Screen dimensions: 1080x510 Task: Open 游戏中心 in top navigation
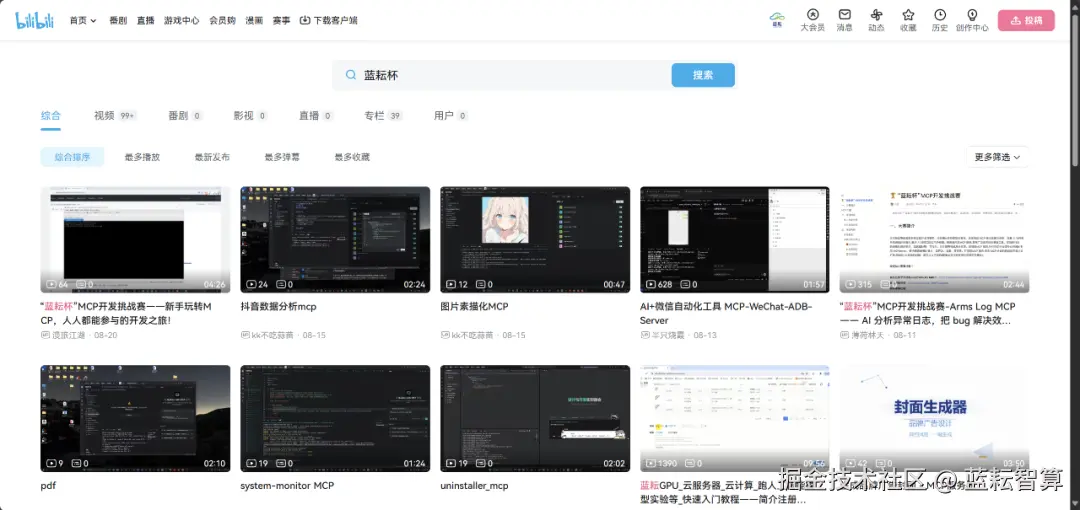[x=181, y=21]
